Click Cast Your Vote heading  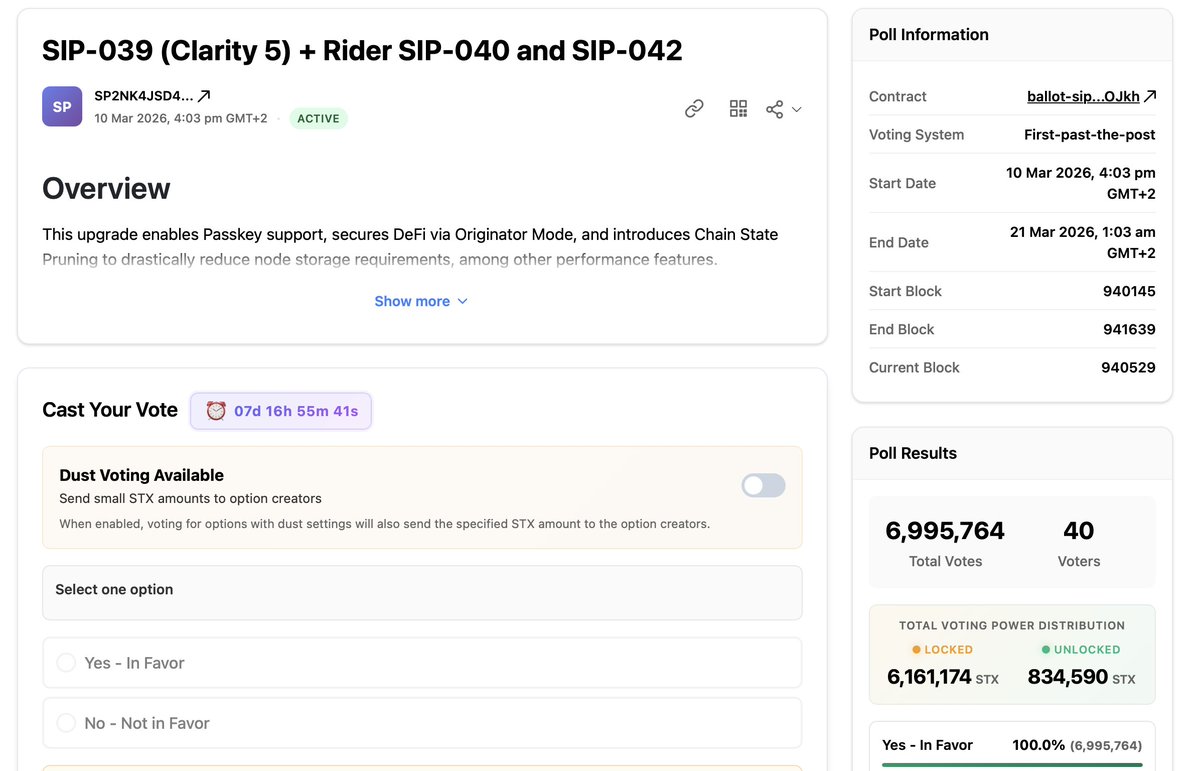pos(110,410)
